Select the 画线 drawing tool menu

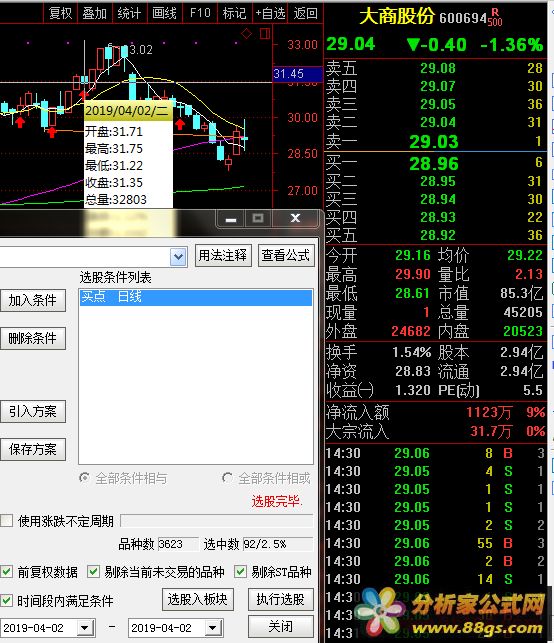pos(164,14)
